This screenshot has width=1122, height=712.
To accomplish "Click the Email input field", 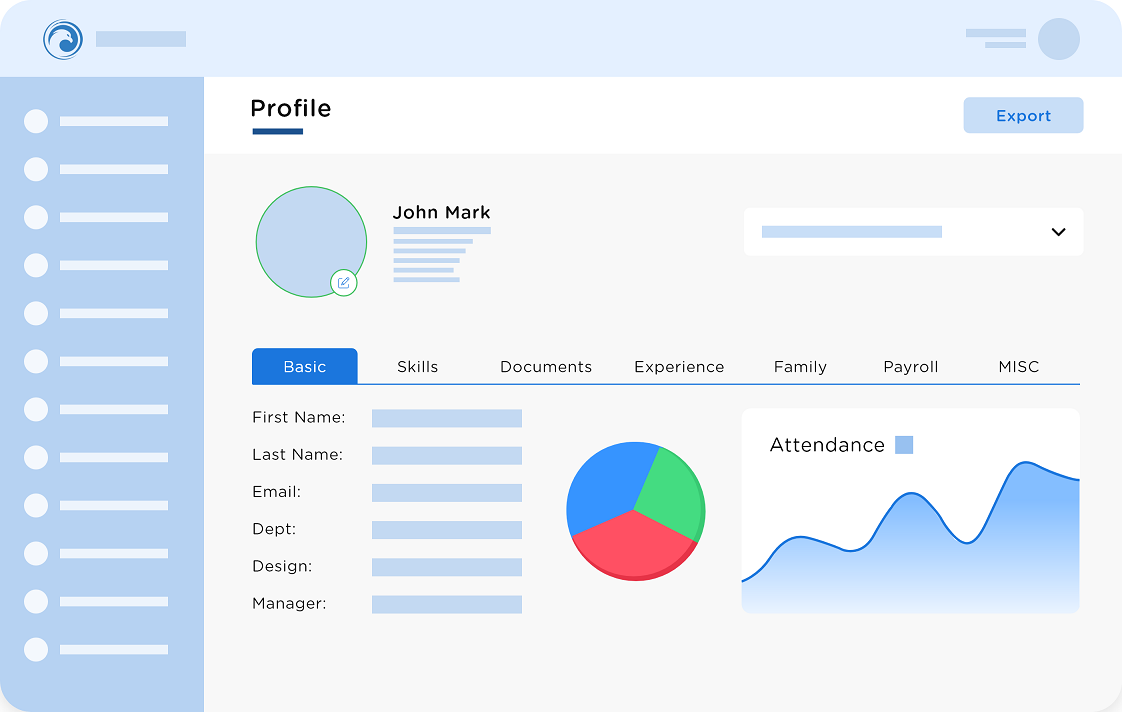I will [x=447, y=493].
